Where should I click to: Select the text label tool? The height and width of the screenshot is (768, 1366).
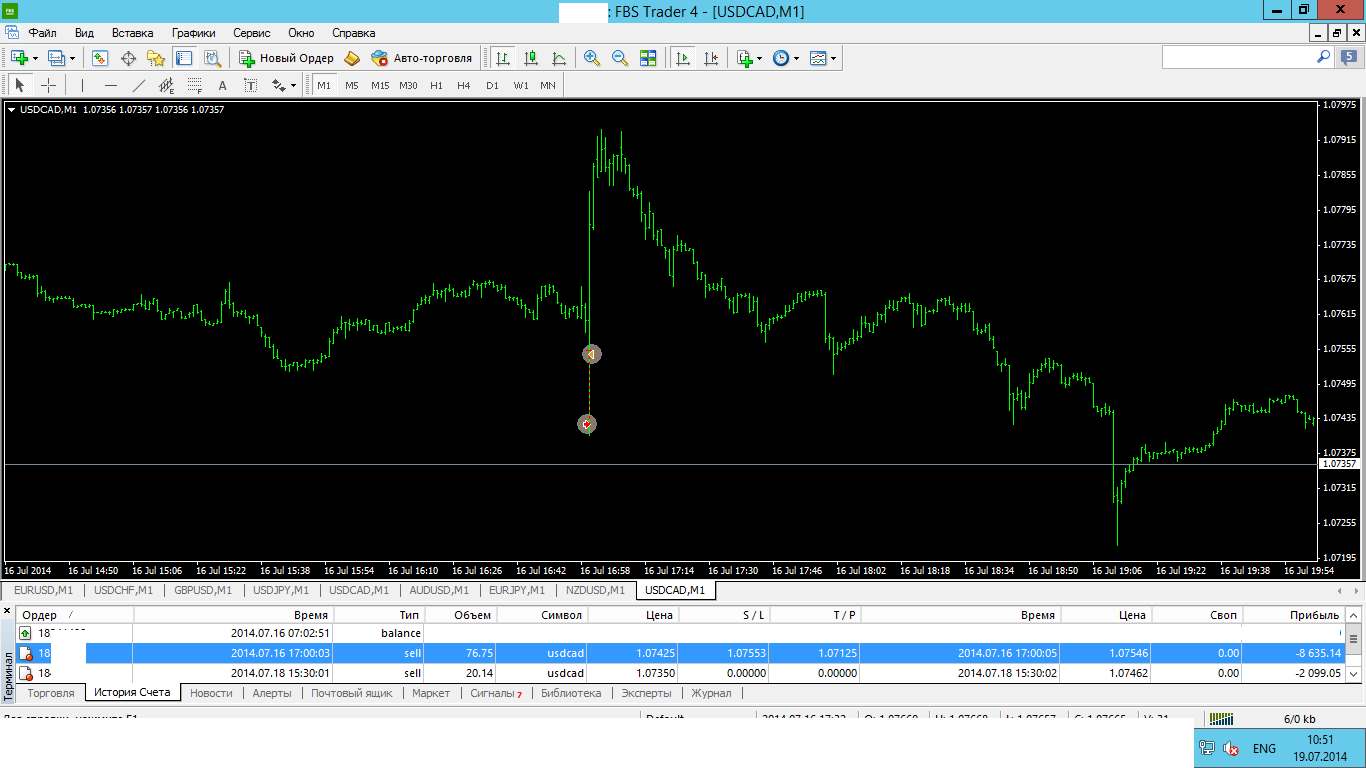point(250,85)
